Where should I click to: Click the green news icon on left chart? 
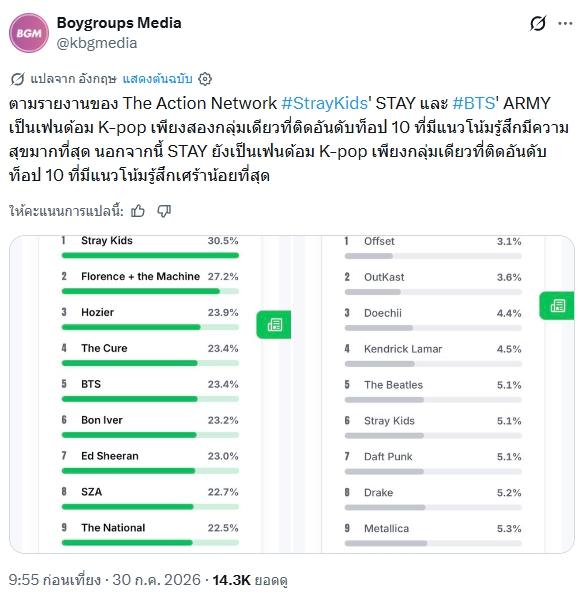click(x=274, y=324)
